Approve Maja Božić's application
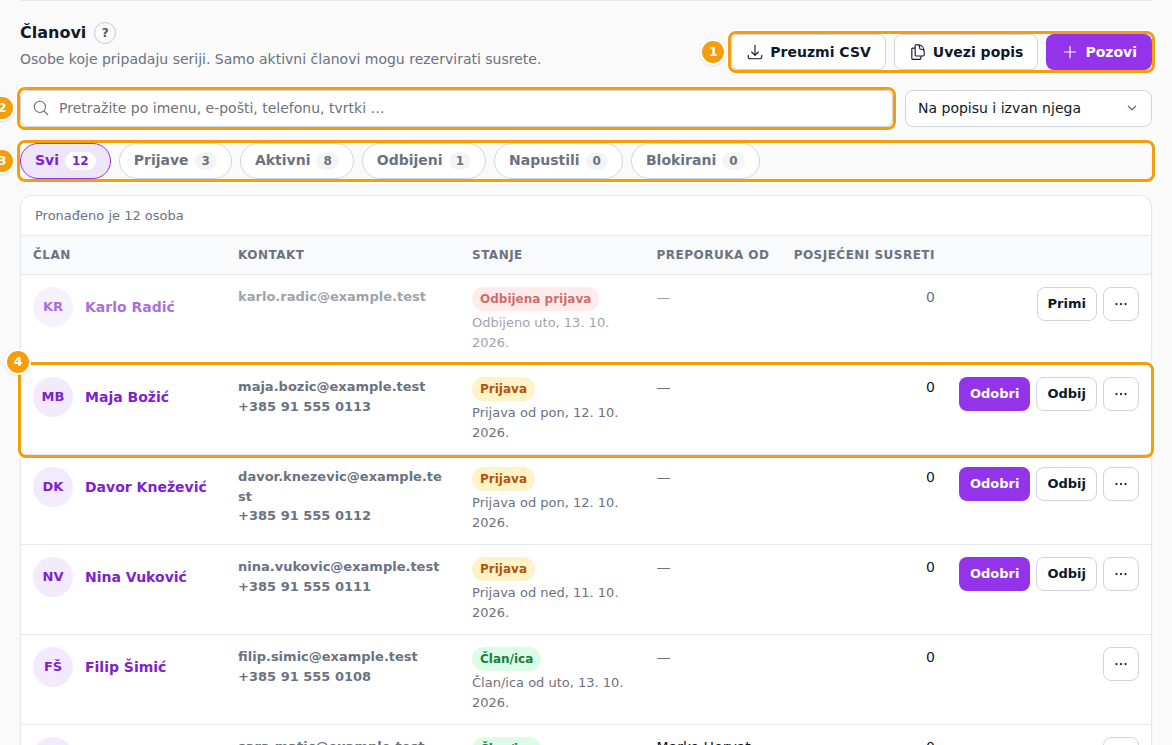Image resolution: width=1172 pixels, height=745 pixels. click(994, 394)
